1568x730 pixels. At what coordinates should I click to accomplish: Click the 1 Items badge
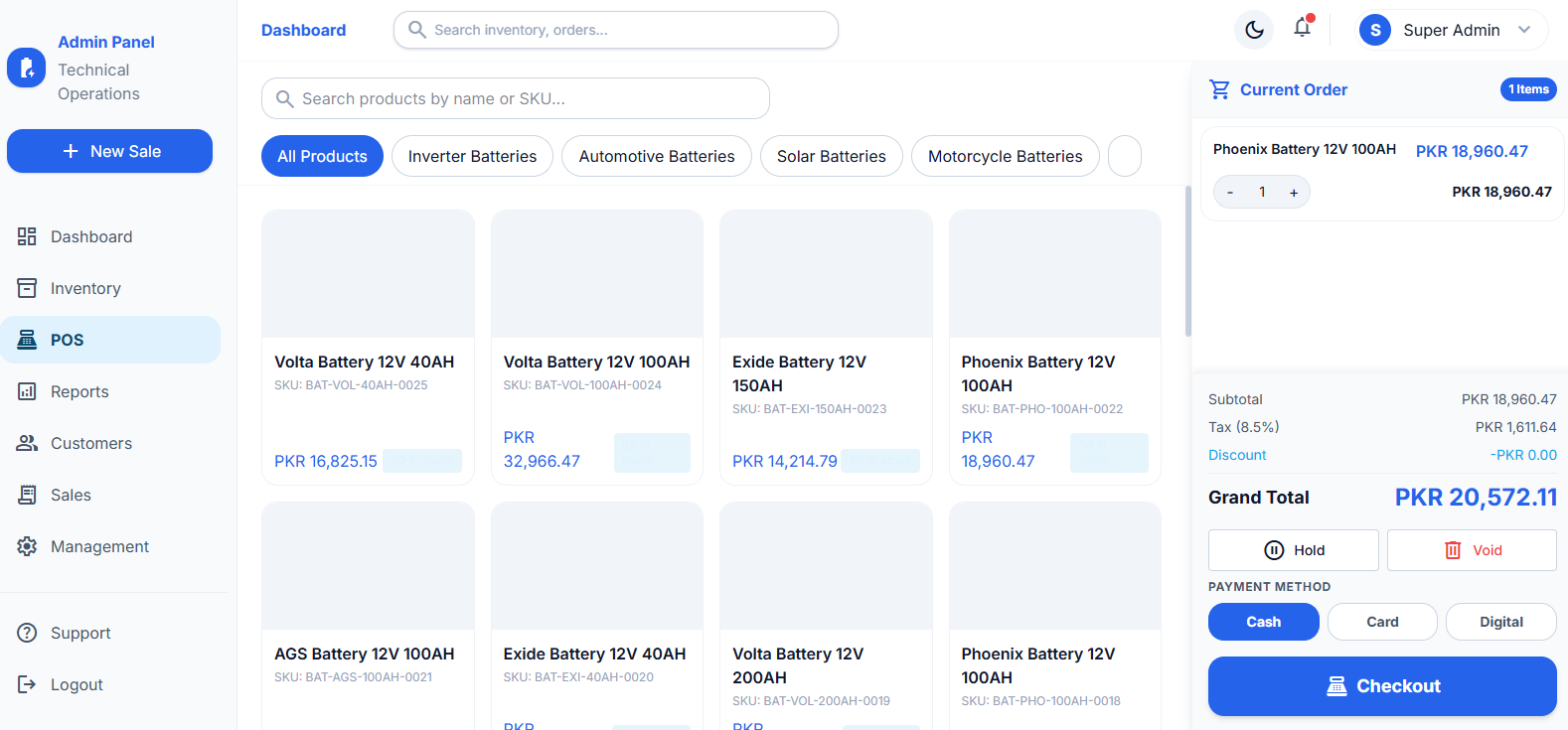point(1528,89)
